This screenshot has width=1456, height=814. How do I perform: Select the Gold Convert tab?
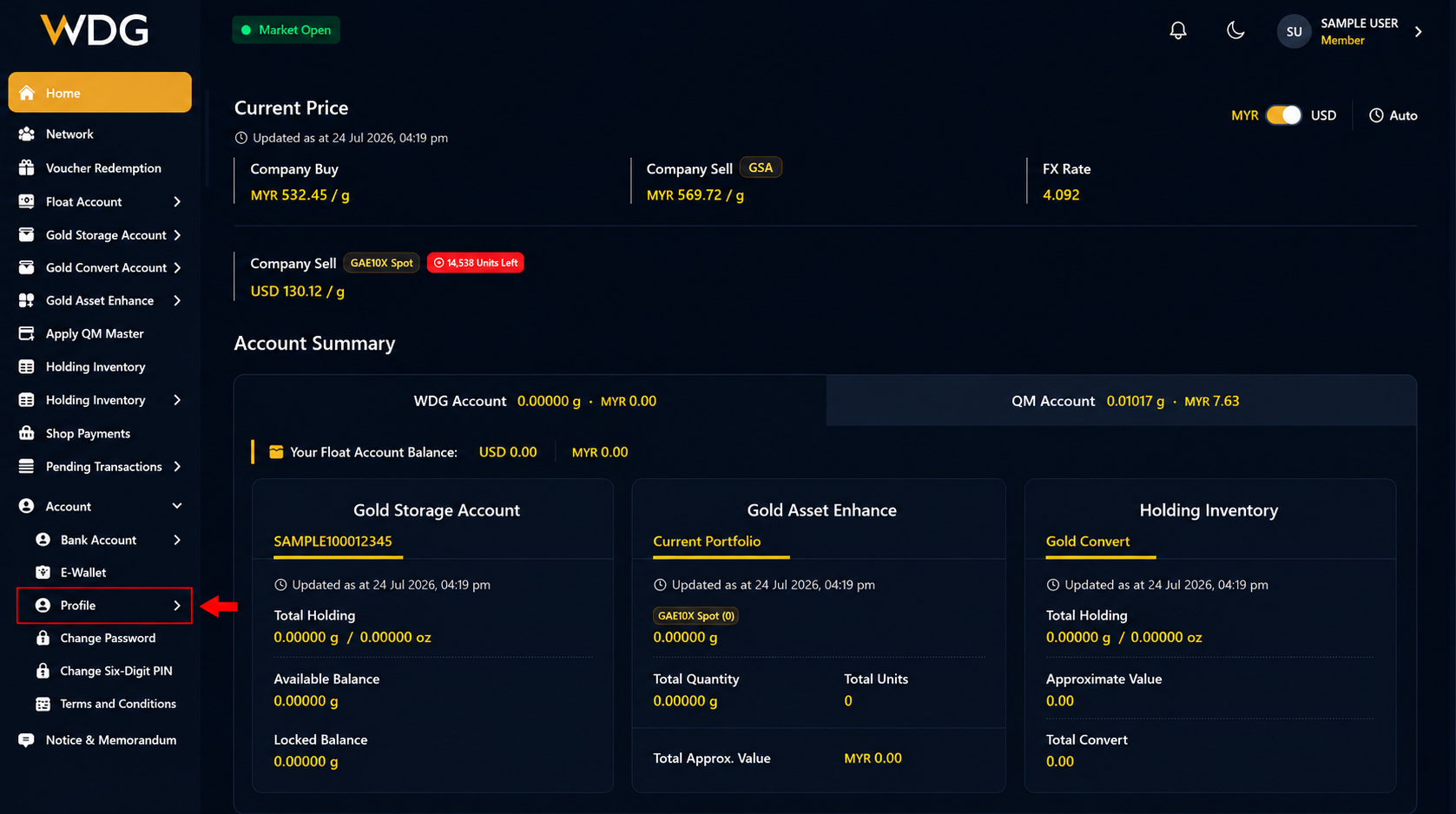pyautogui.click(x=1088, y=542)
